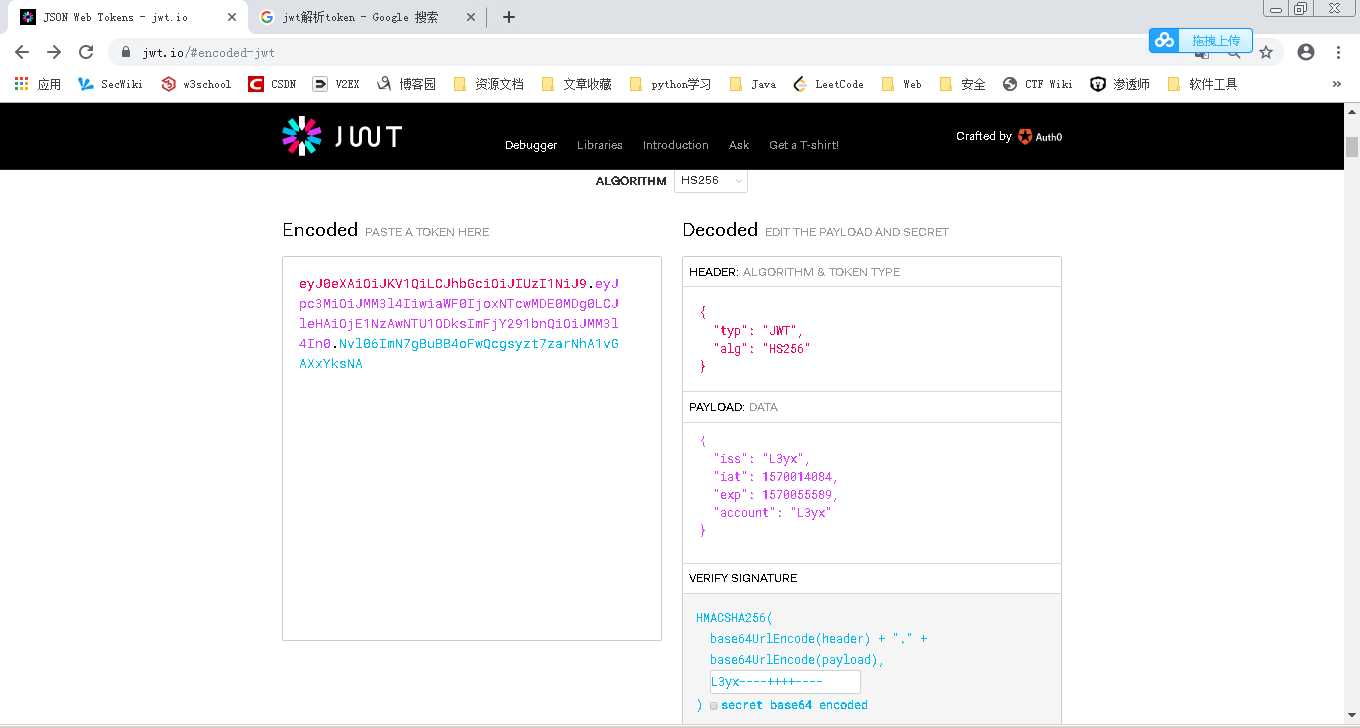The image size is (1360, 728).
Task: Open Libraries nav item
Action: [600, 145]
